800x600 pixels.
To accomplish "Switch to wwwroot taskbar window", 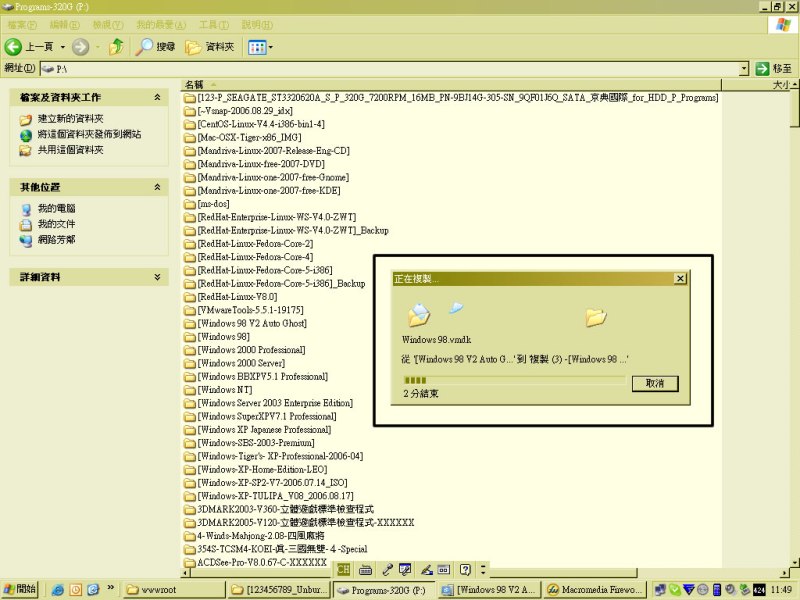I will (174, 589).
